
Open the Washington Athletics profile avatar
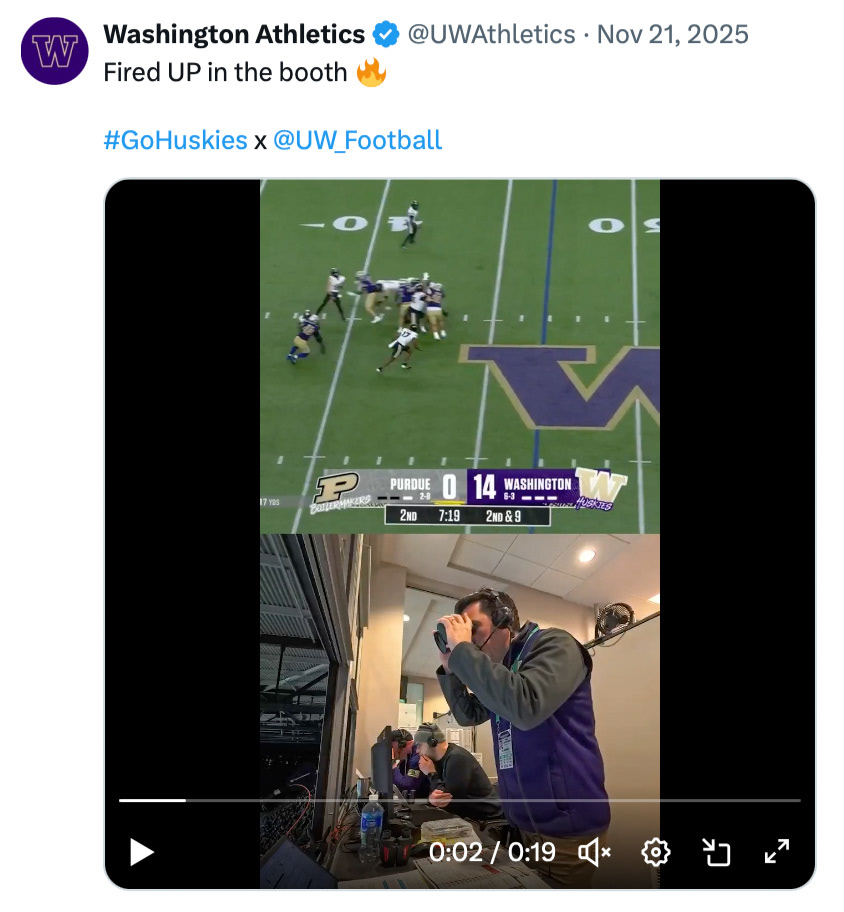(x=55, y=51)
